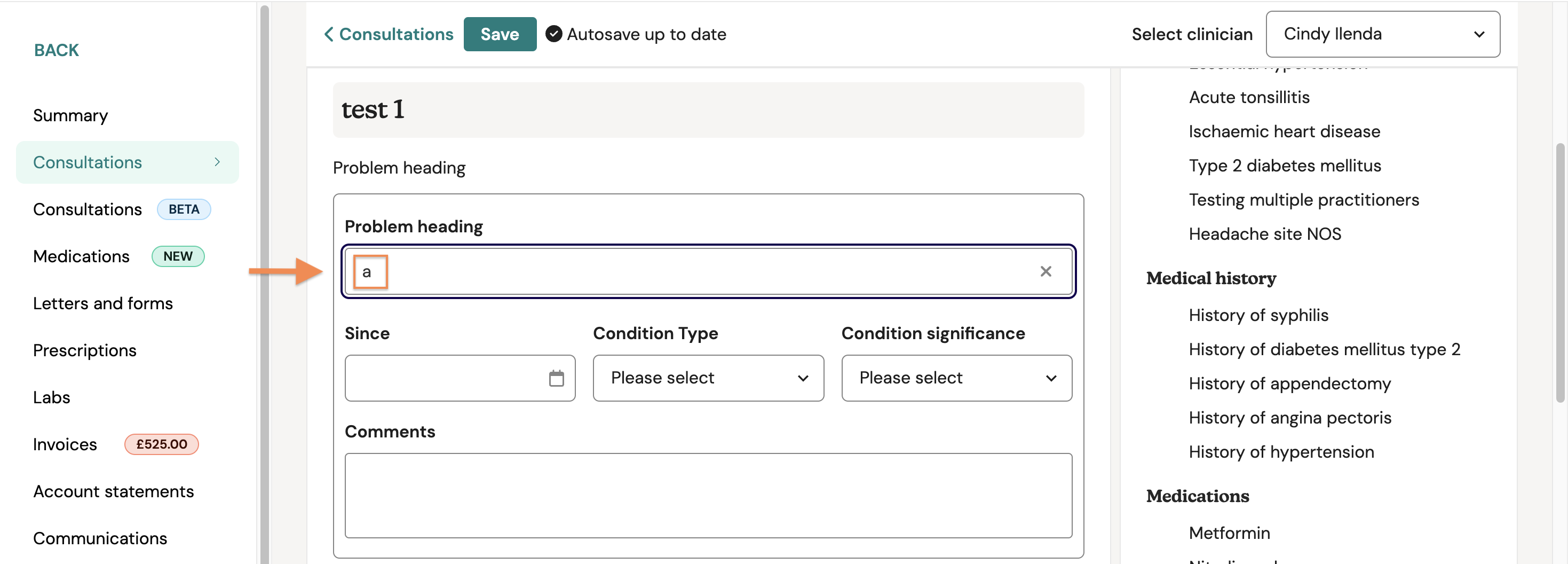
Task: Select Ischaemic heart disease entry
Action: coord(1285,131)
